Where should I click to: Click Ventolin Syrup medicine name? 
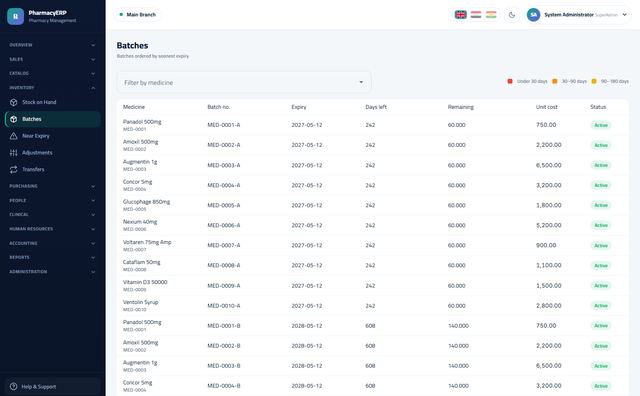tap(140, 302)
